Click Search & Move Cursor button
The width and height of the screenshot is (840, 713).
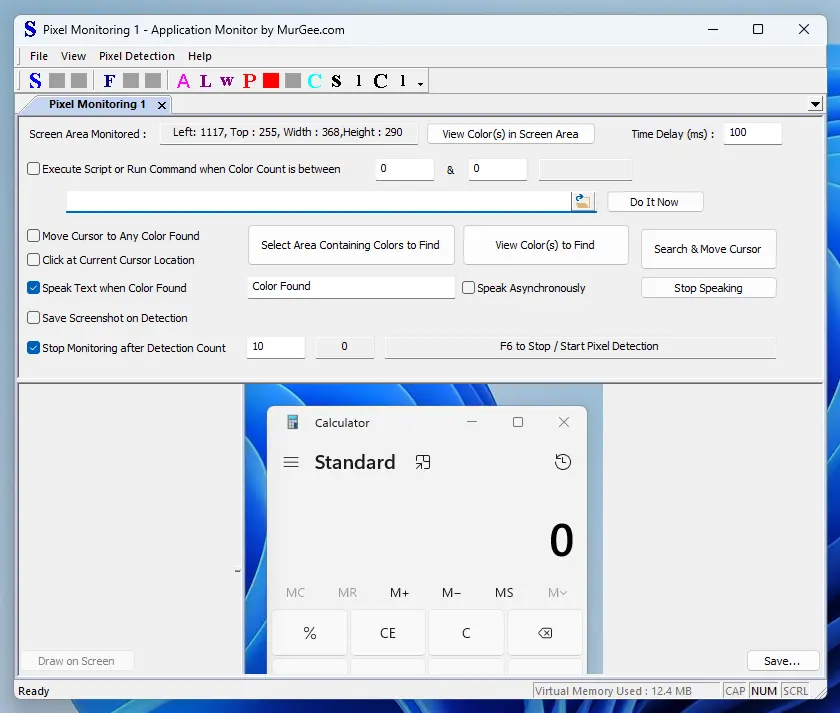coord(708,249)
